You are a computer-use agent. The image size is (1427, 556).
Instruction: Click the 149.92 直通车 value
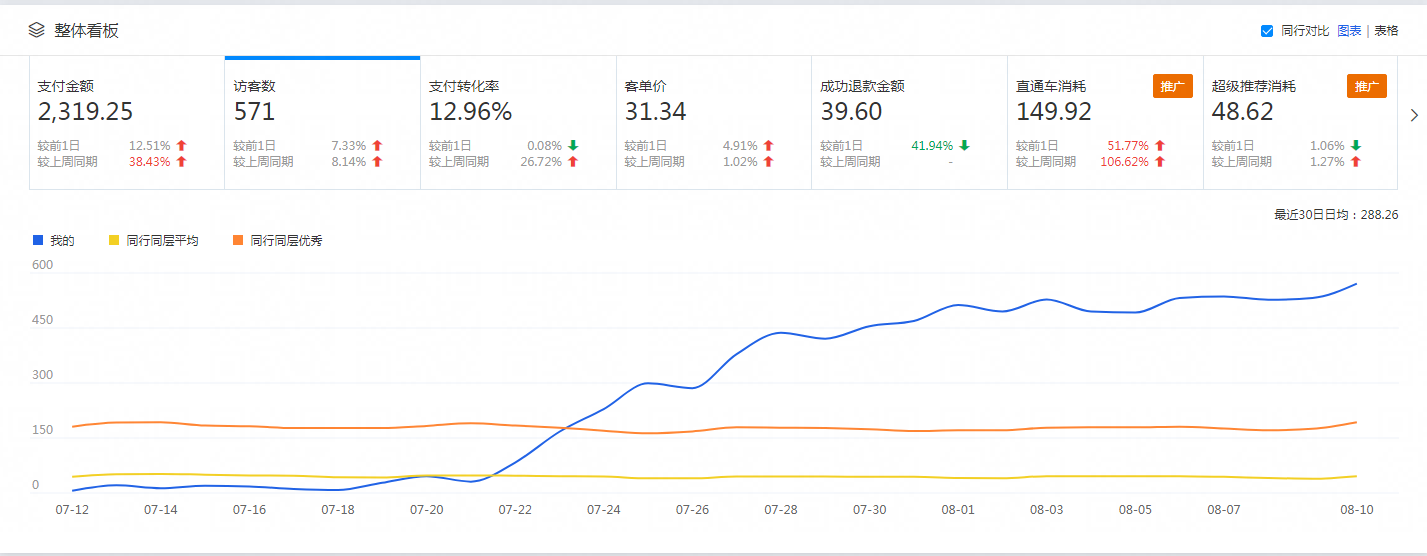pos(1054,112)
